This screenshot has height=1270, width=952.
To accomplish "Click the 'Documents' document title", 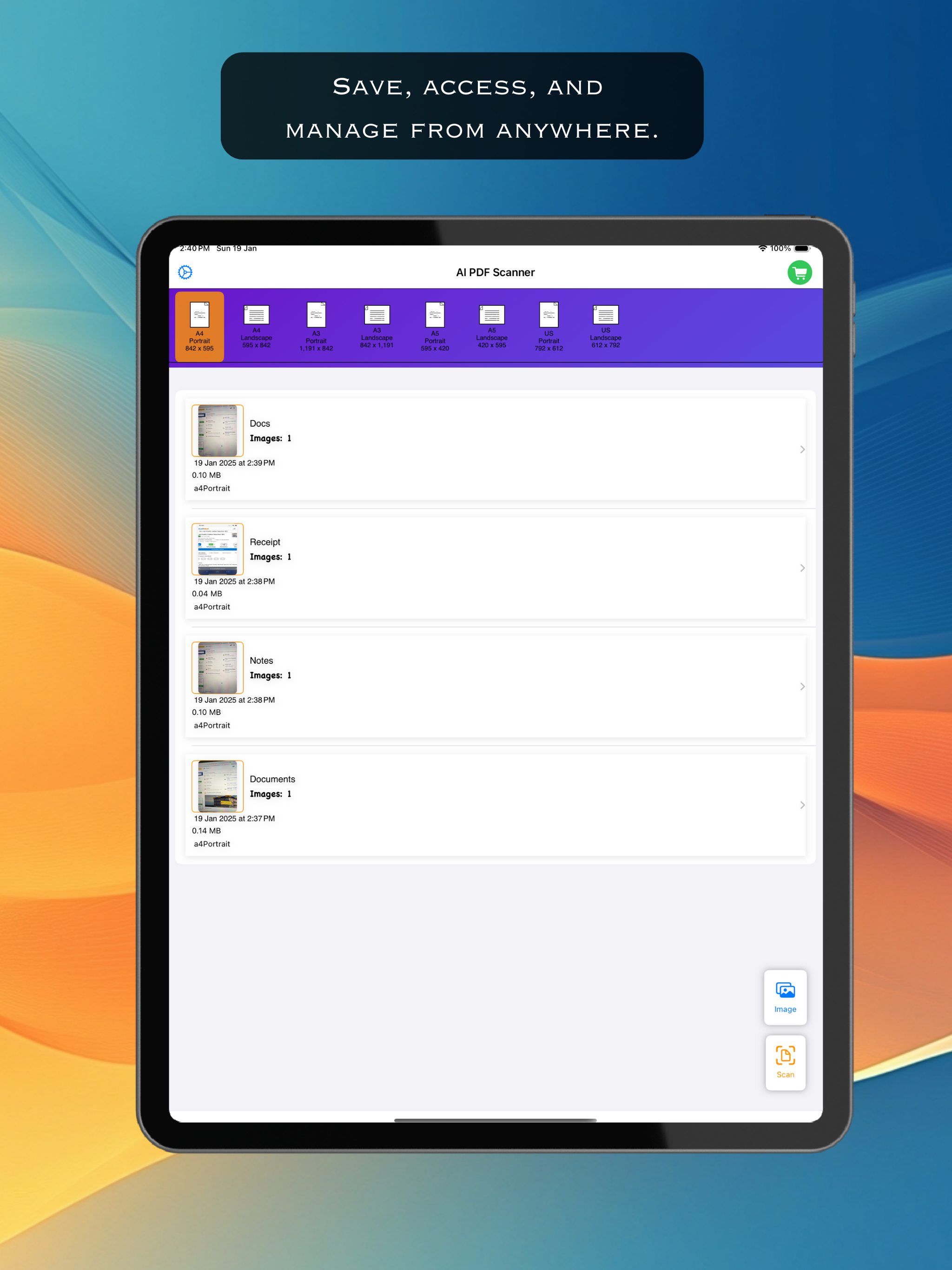I will click(272, 779).
